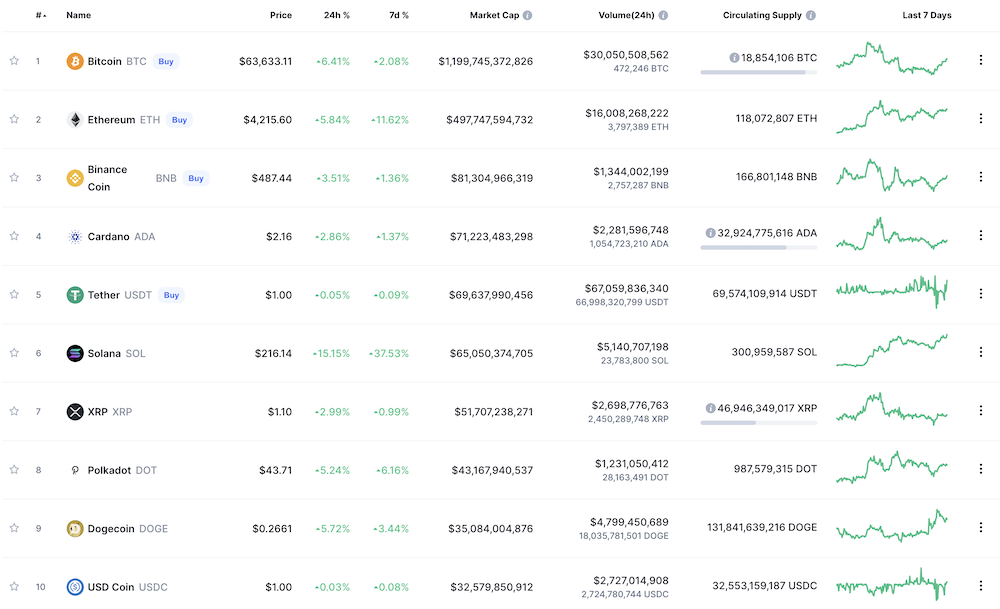Open the Ethereum row kebab menu
This screenshot has width=1000, height=609.
pos(981,119)
